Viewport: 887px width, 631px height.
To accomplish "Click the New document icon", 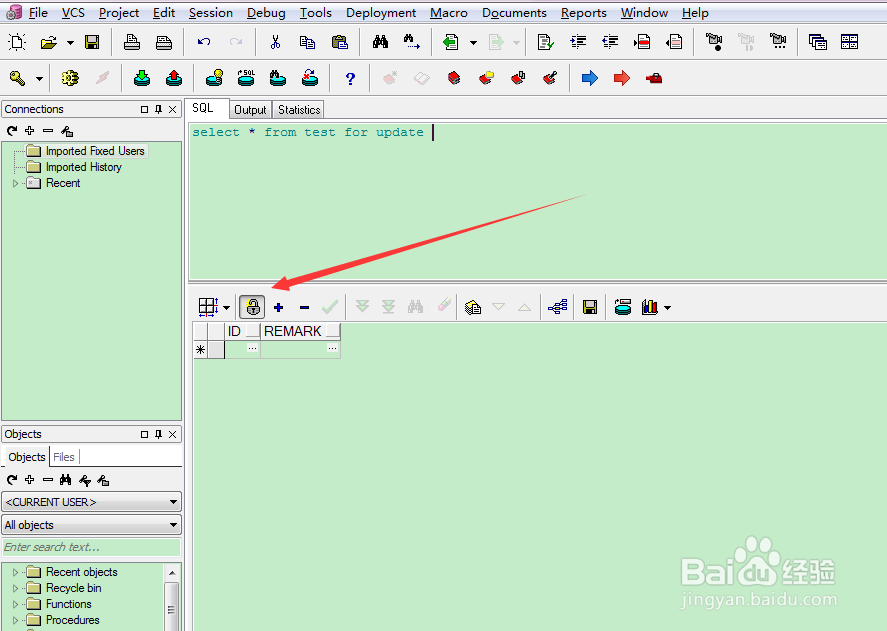I will 17,42.
